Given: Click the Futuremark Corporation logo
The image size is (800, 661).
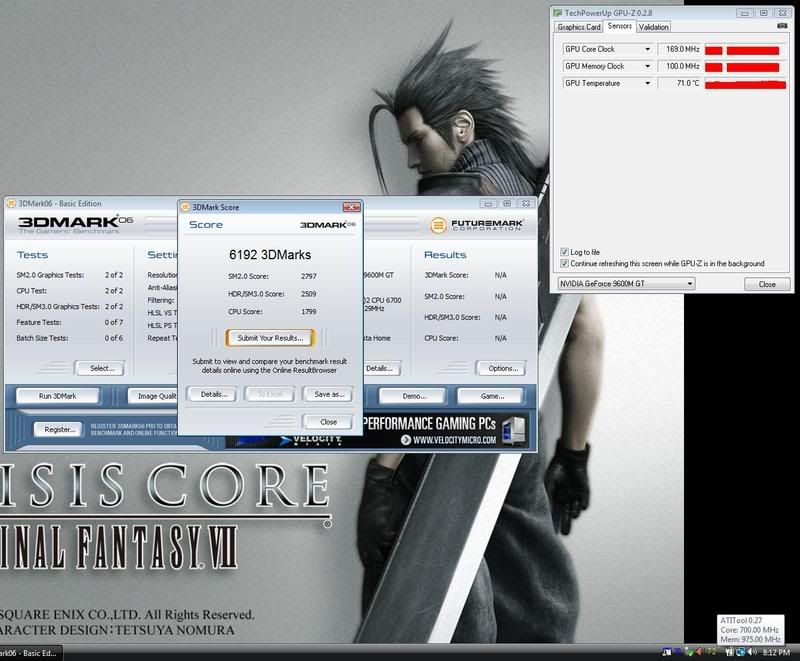Looking at the screenshot, I should click(x=477, y=225).
